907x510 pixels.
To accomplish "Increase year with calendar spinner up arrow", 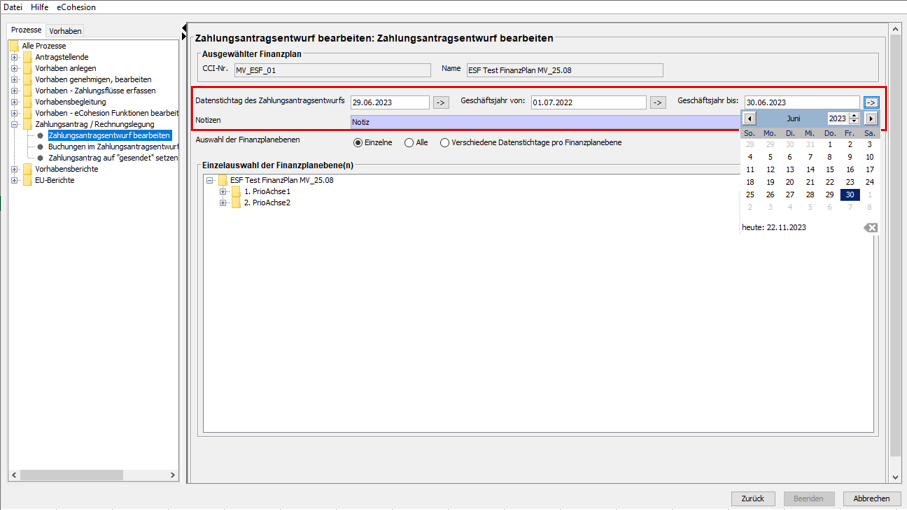I will tap(854, 115).
